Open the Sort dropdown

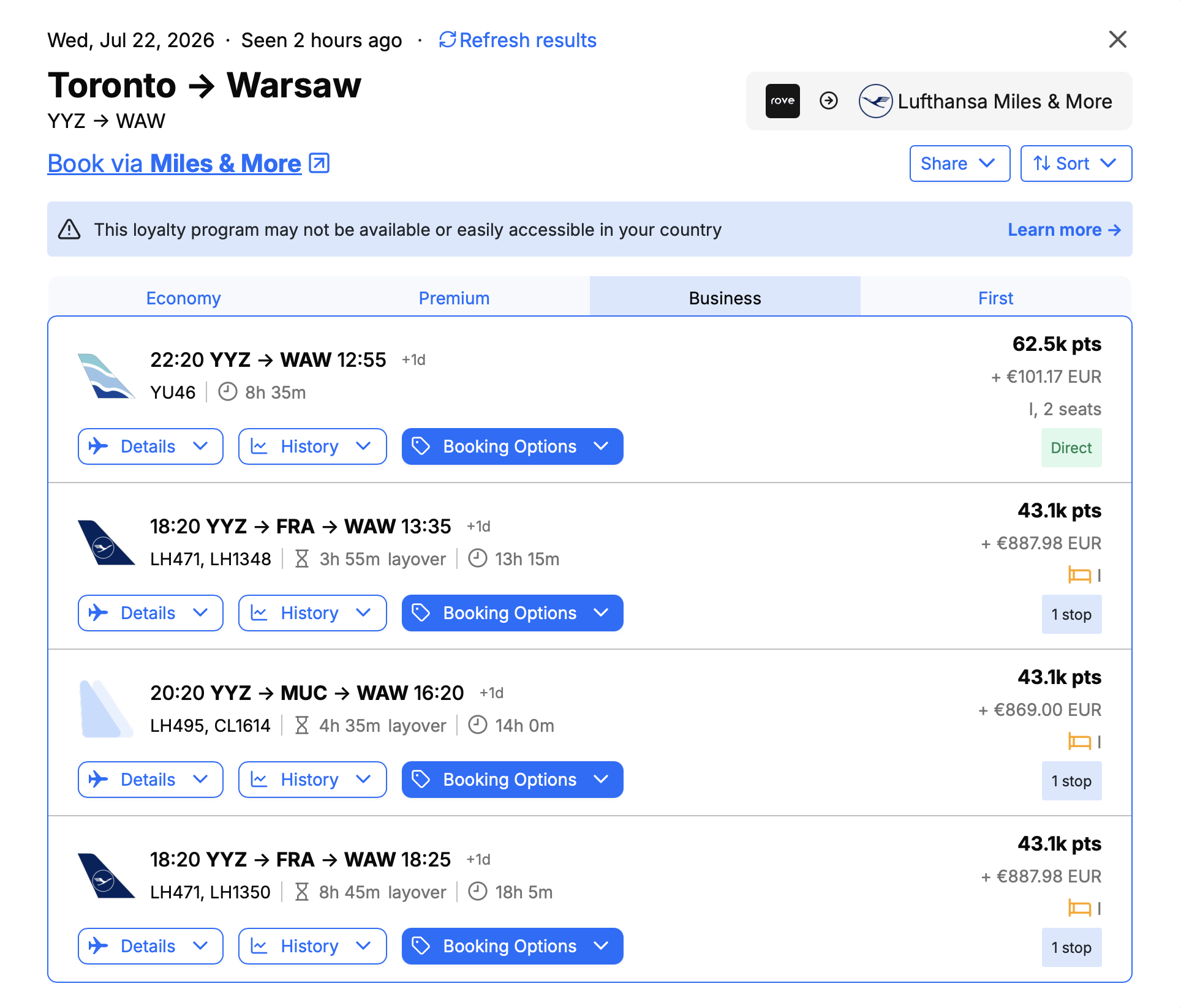1076,164
